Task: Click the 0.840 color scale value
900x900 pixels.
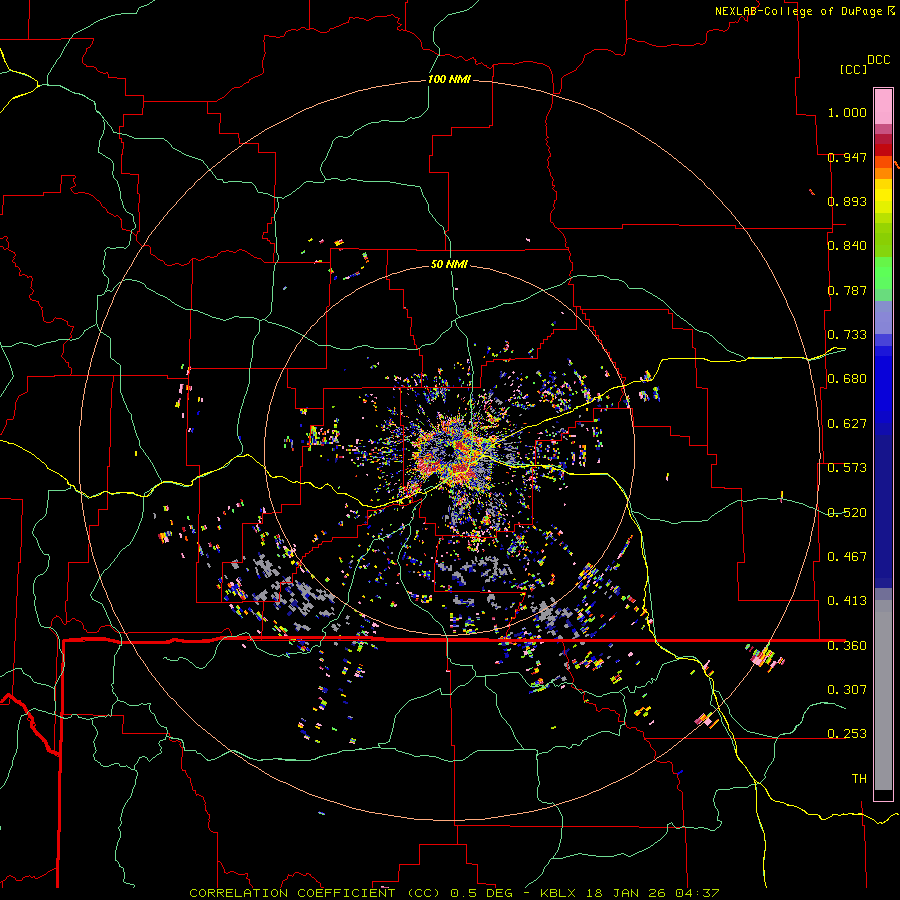Action: 847,246
